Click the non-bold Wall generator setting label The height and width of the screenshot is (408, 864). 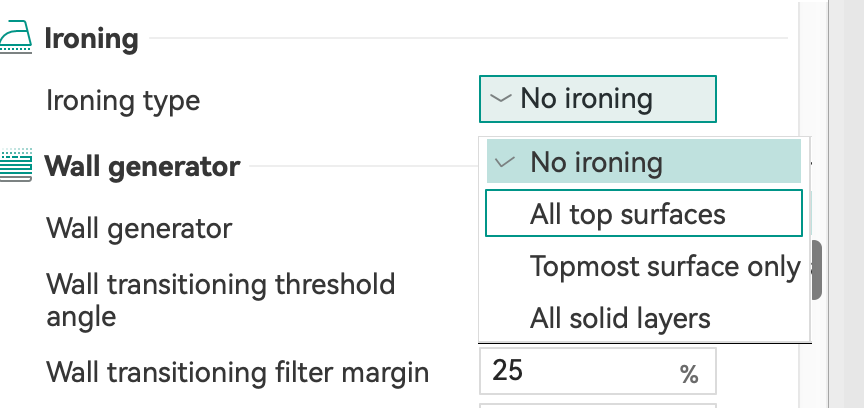click(139, 228)
